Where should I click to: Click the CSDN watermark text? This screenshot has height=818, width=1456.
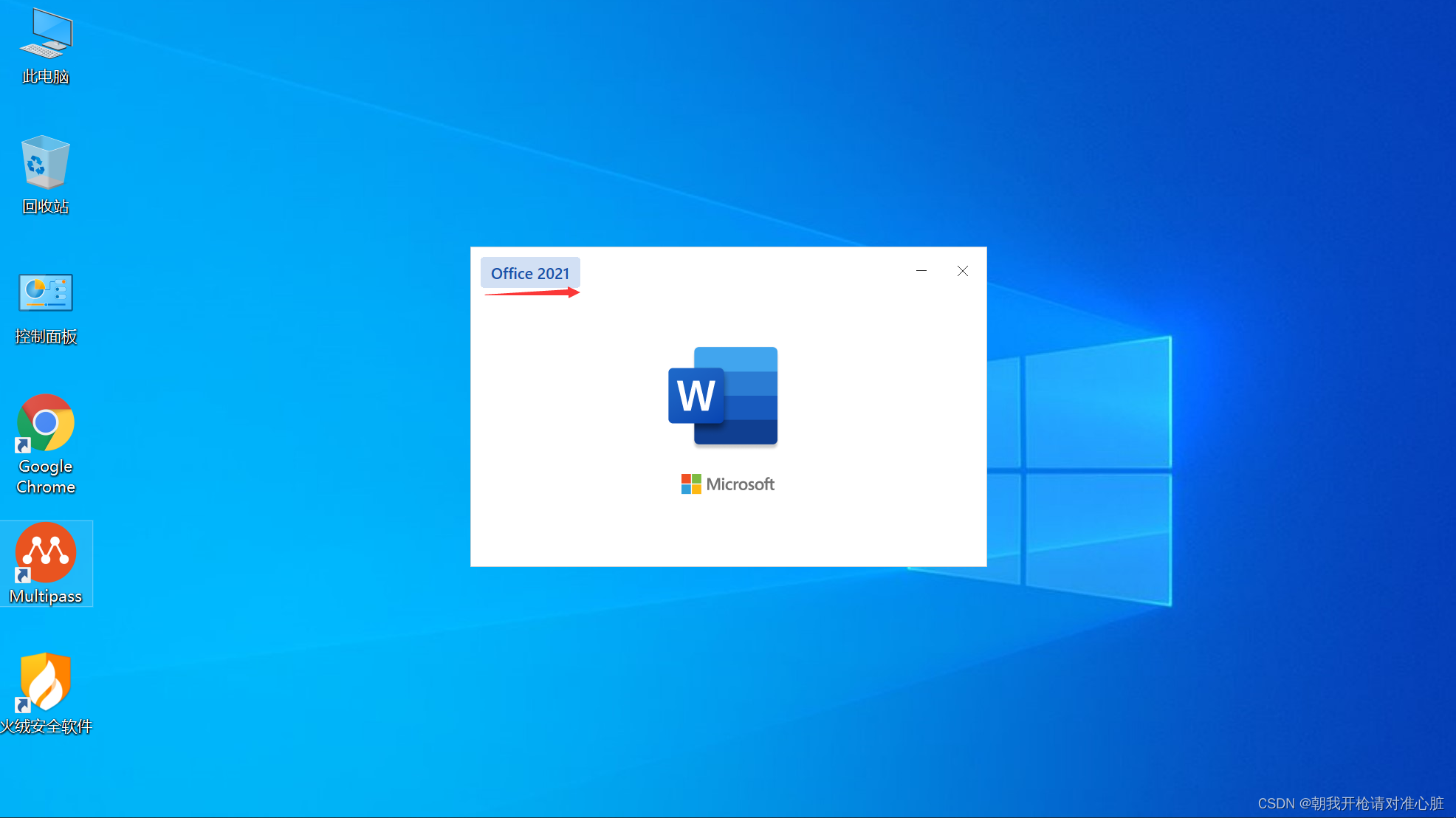click(1350, 803)
